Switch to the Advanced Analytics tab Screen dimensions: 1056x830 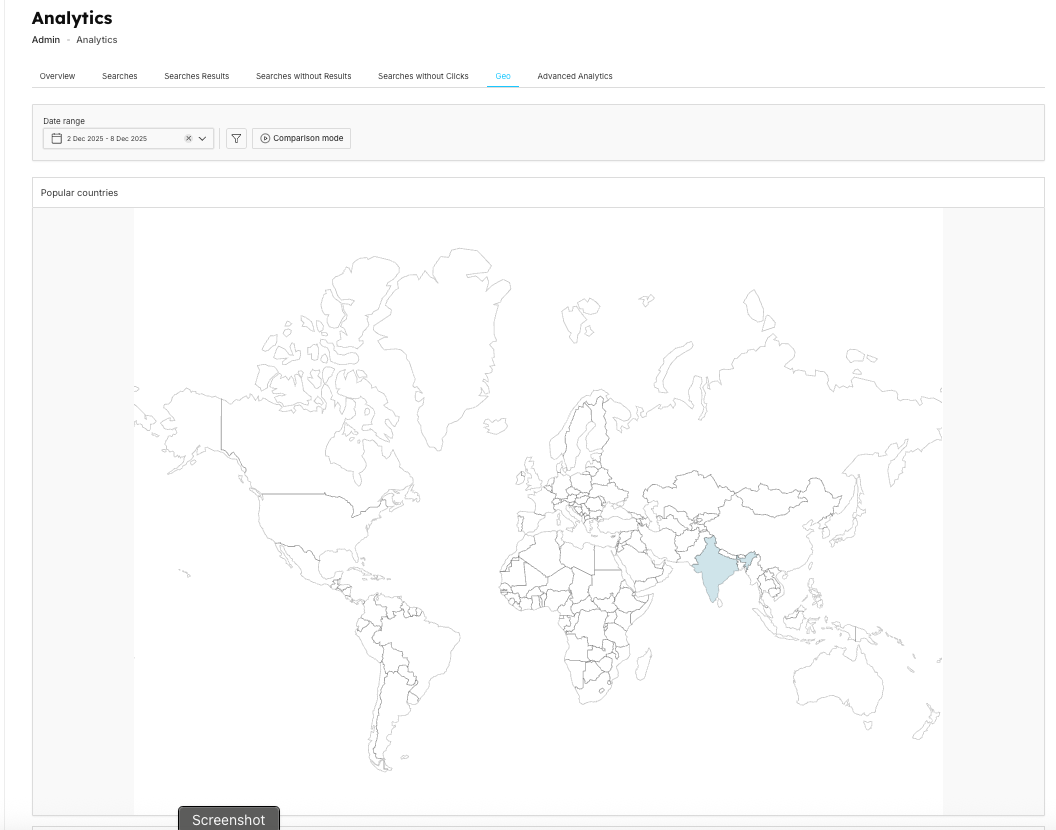pos(575,76)
